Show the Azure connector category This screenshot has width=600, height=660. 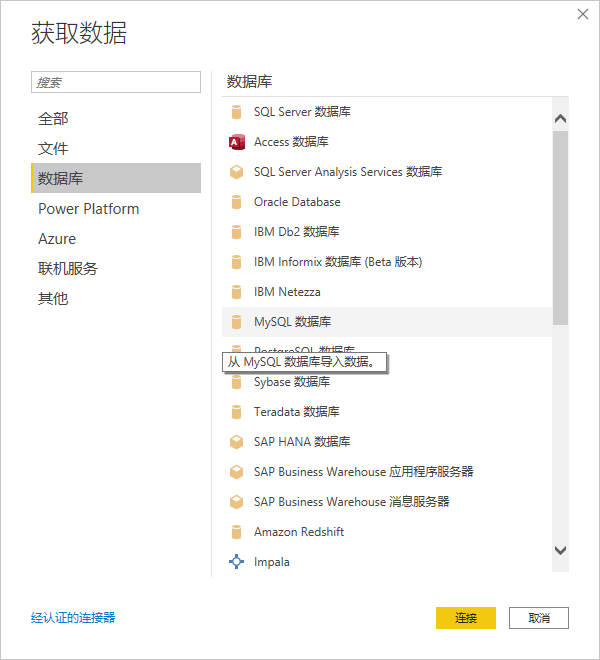pyautogui.click(x=57, y=239)
